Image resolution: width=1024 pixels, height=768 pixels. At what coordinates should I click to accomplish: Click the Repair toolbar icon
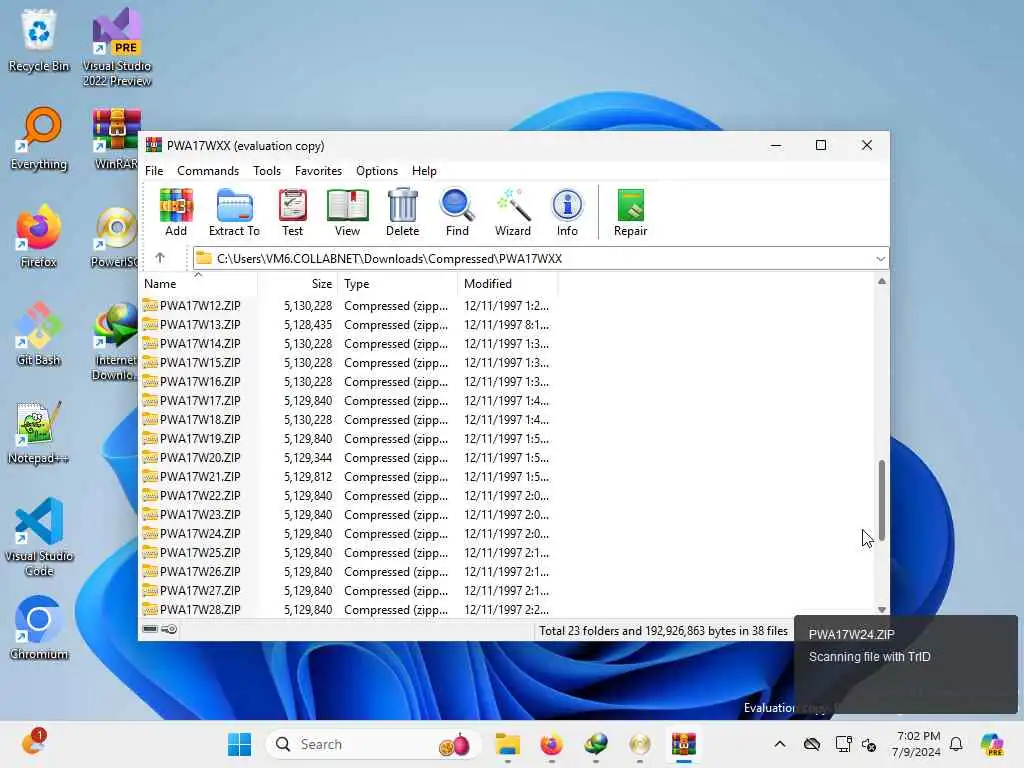630,212
